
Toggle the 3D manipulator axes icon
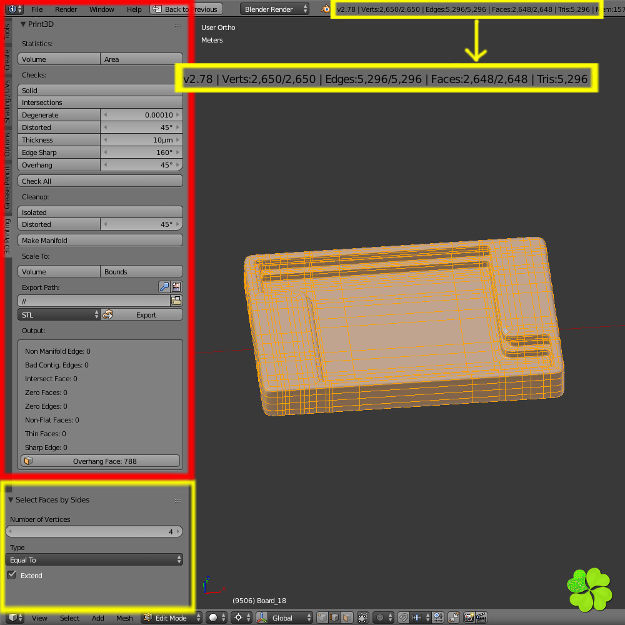pyautogui.click(x=261, y=617)
